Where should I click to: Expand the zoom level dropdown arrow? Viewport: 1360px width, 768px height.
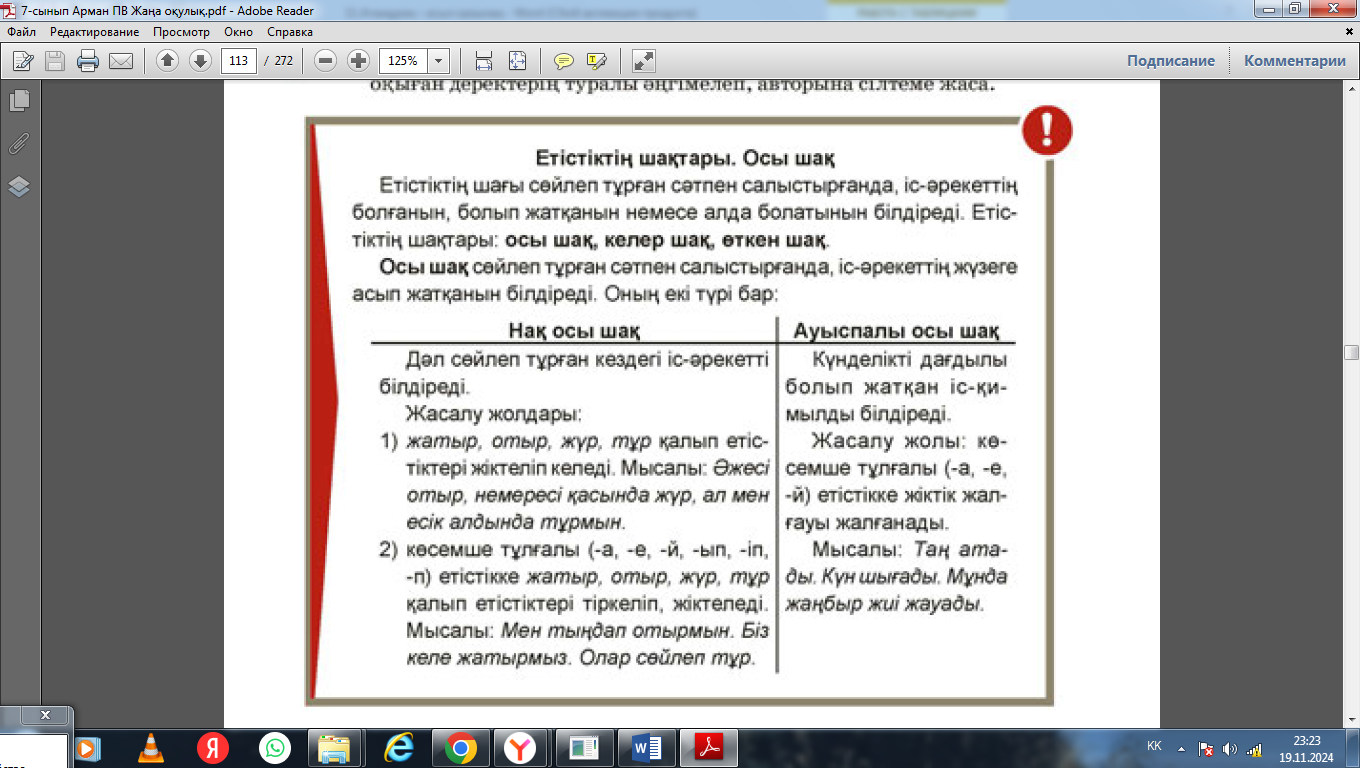click(x=438, y=61)
